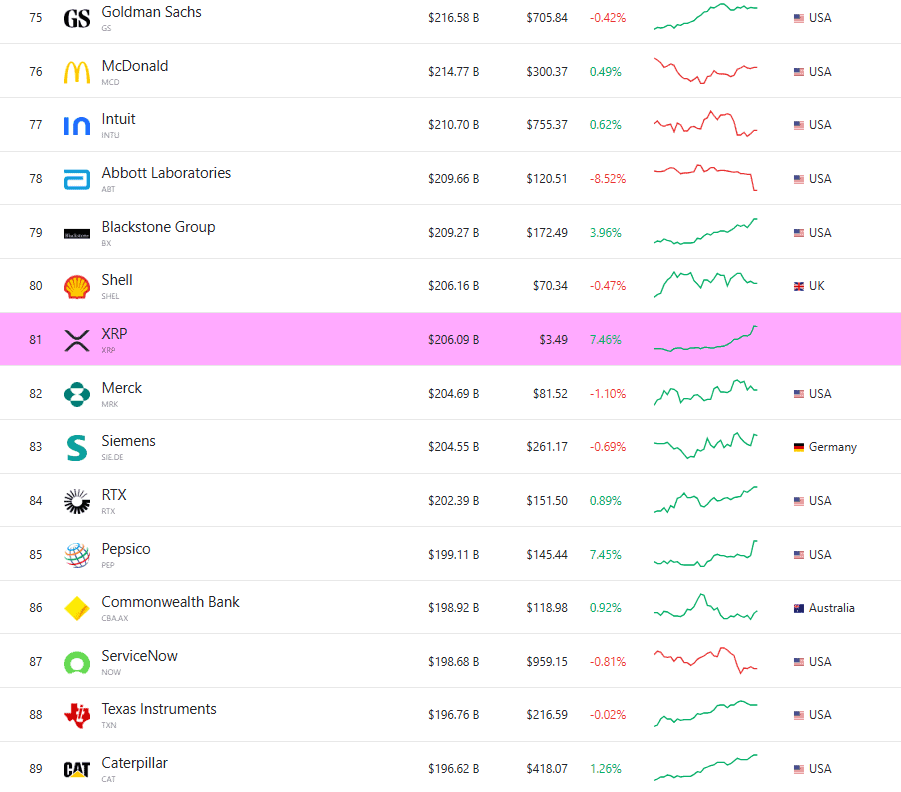
Task: Open the Goldman Sachs company link
Action: [152, 12]
